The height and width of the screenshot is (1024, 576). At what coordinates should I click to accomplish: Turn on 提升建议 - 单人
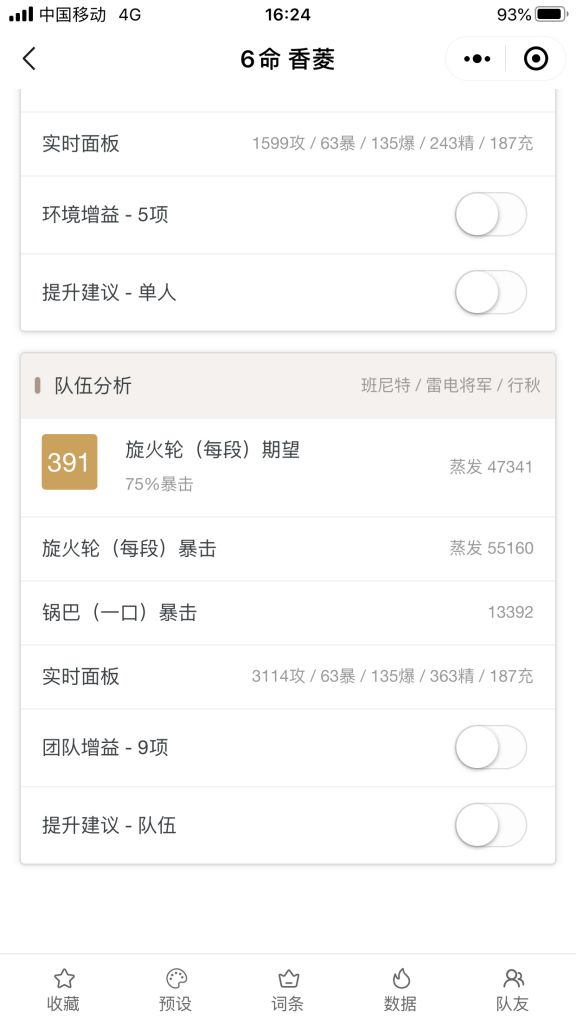pyautogui.click(x=490, y=292)
